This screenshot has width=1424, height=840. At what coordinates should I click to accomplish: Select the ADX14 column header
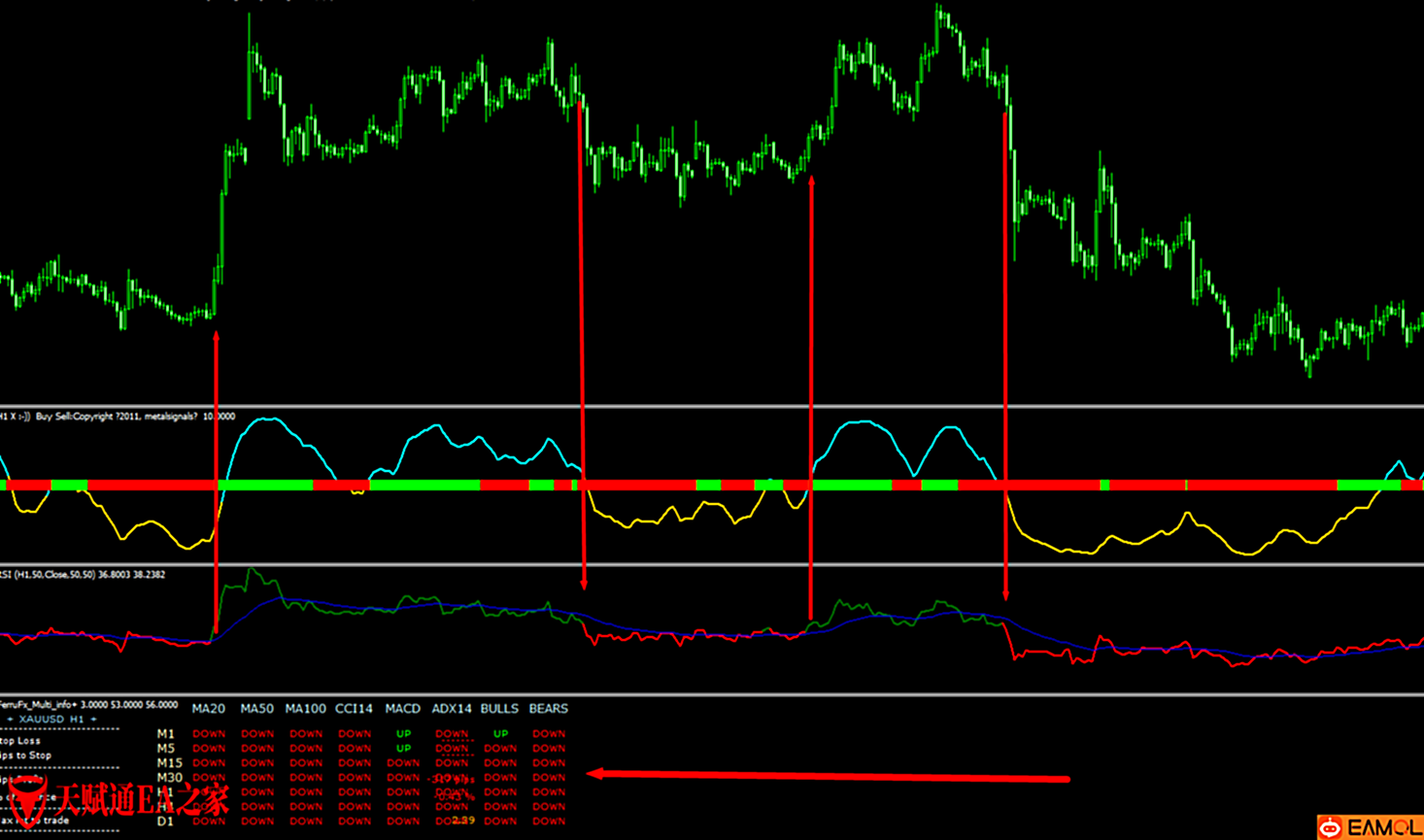(x=451, y=709)
